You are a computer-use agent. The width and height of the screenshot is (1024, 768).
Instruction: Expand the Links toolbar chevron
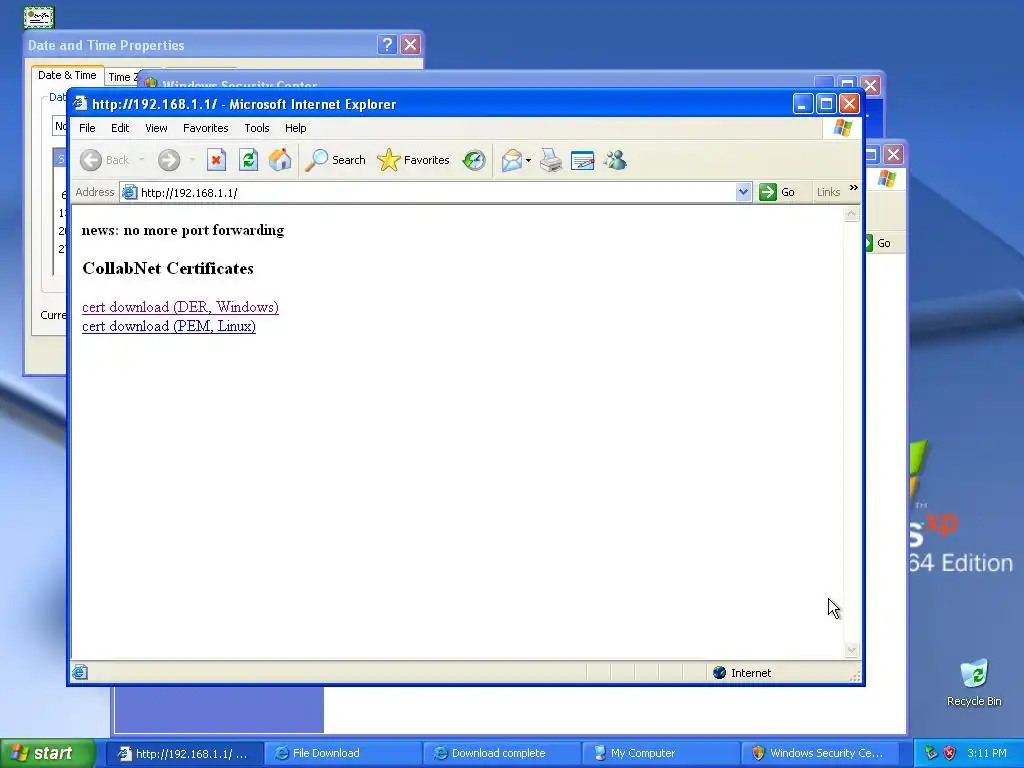pyautogui.click(x=853, y=188)
